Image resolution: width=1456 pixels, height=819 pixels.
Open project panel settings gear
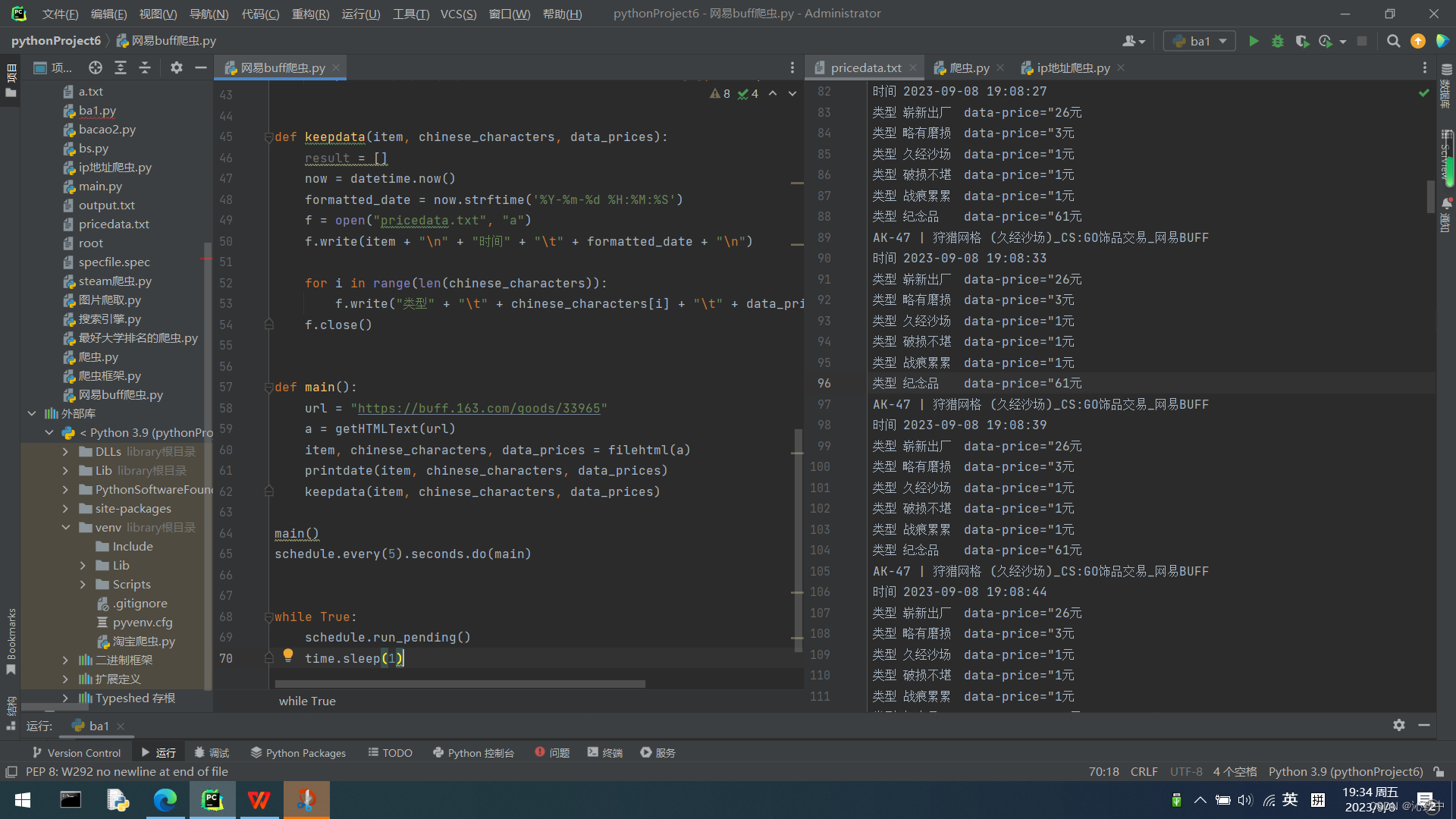[176, 67]
